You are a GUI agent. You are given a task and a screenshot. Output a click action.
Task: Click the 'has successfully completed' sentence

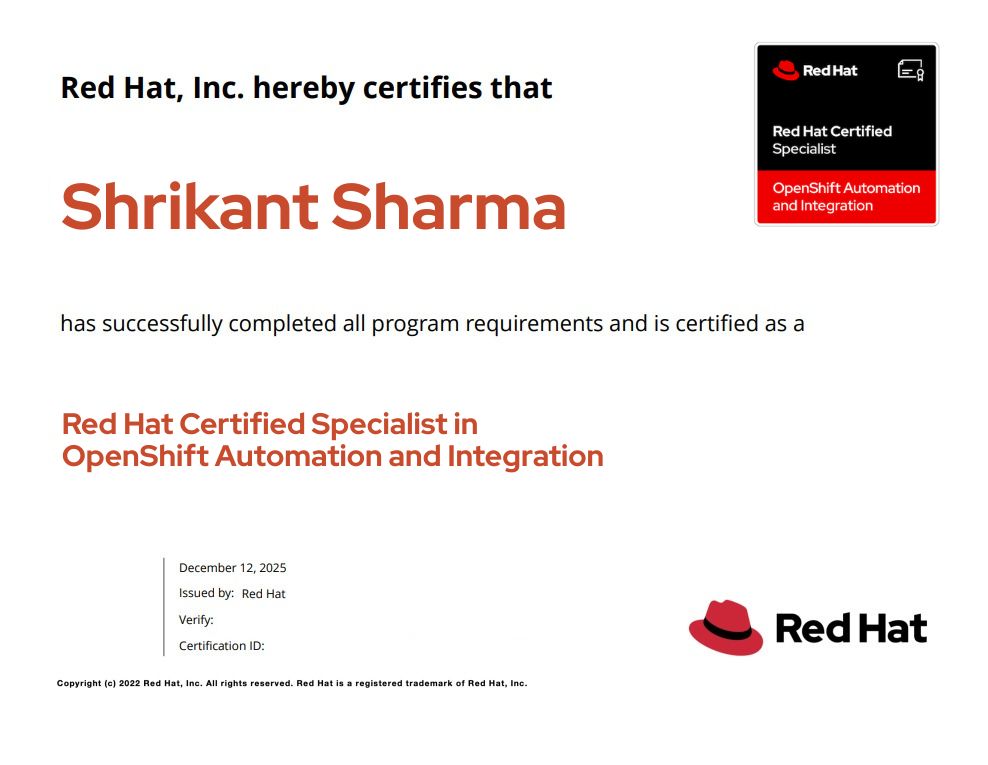(x=432, y=324)
